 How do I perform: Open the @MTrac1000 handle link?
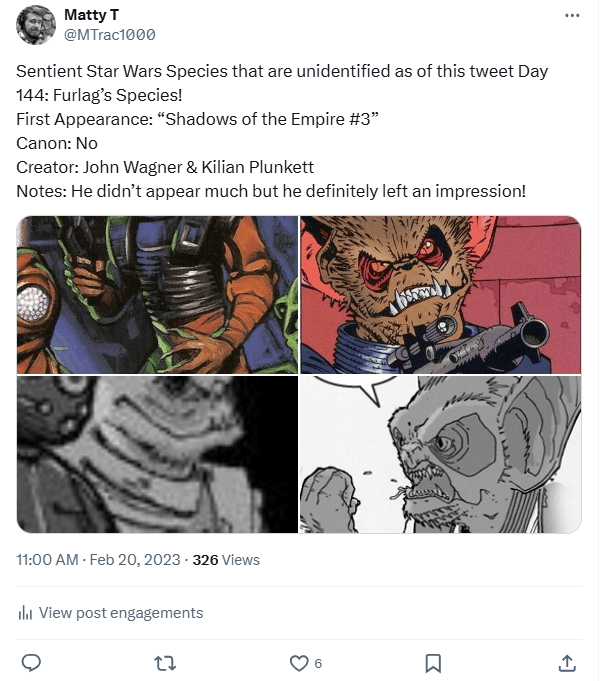pos(109,35)
